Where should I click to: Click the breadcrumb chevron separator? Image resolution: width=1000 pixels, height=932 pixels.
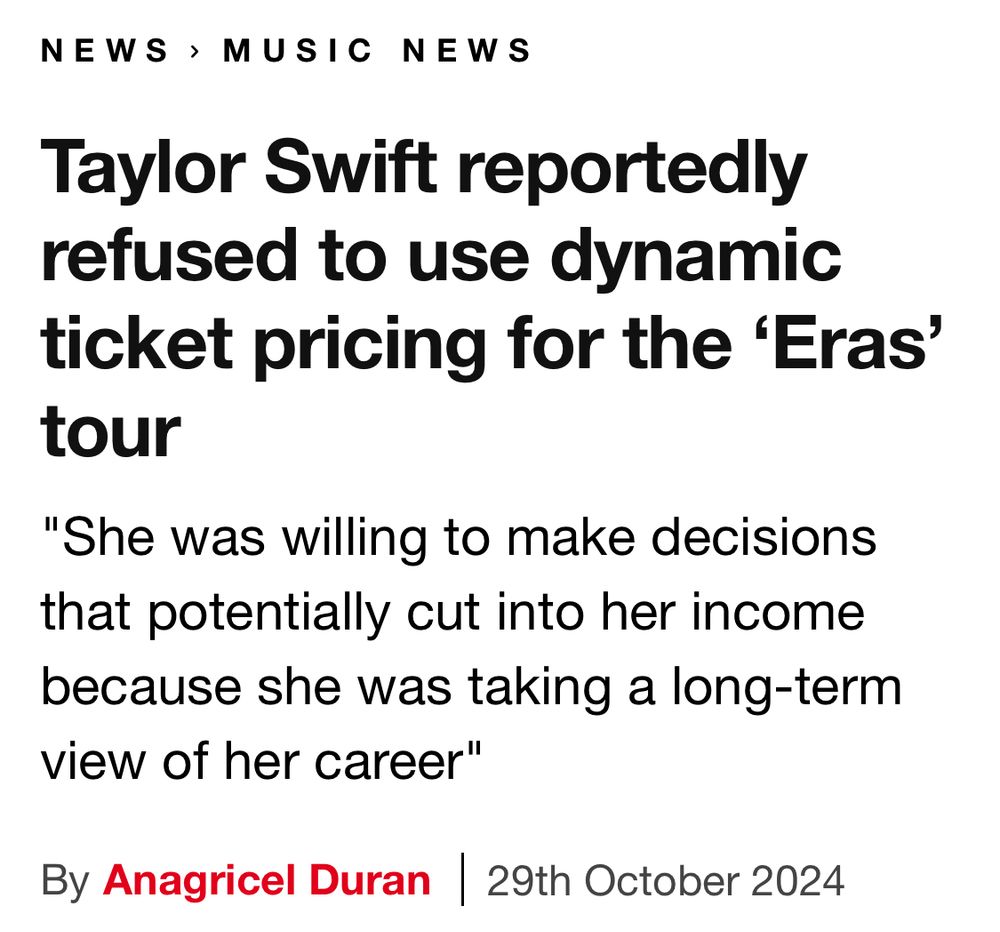[x=195, y=50]
